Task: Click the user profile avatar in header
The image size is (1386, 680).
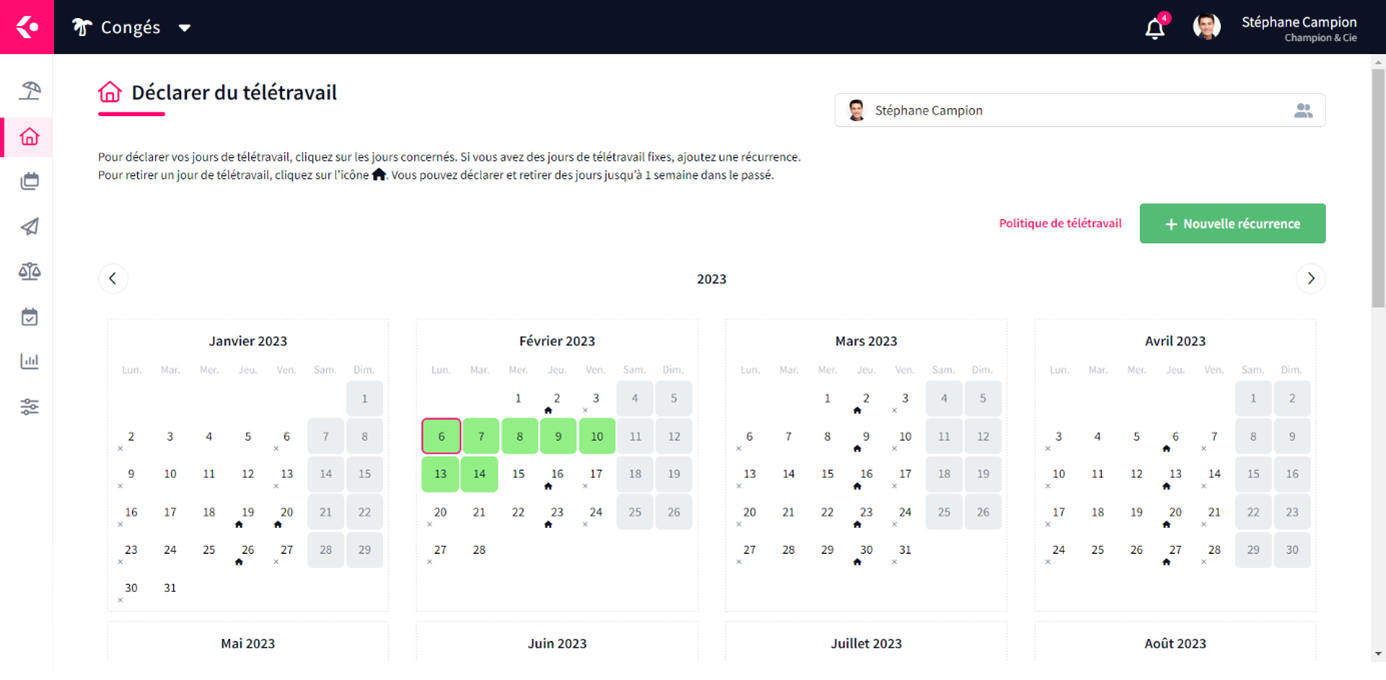Action: click(x=1207, y=27)
